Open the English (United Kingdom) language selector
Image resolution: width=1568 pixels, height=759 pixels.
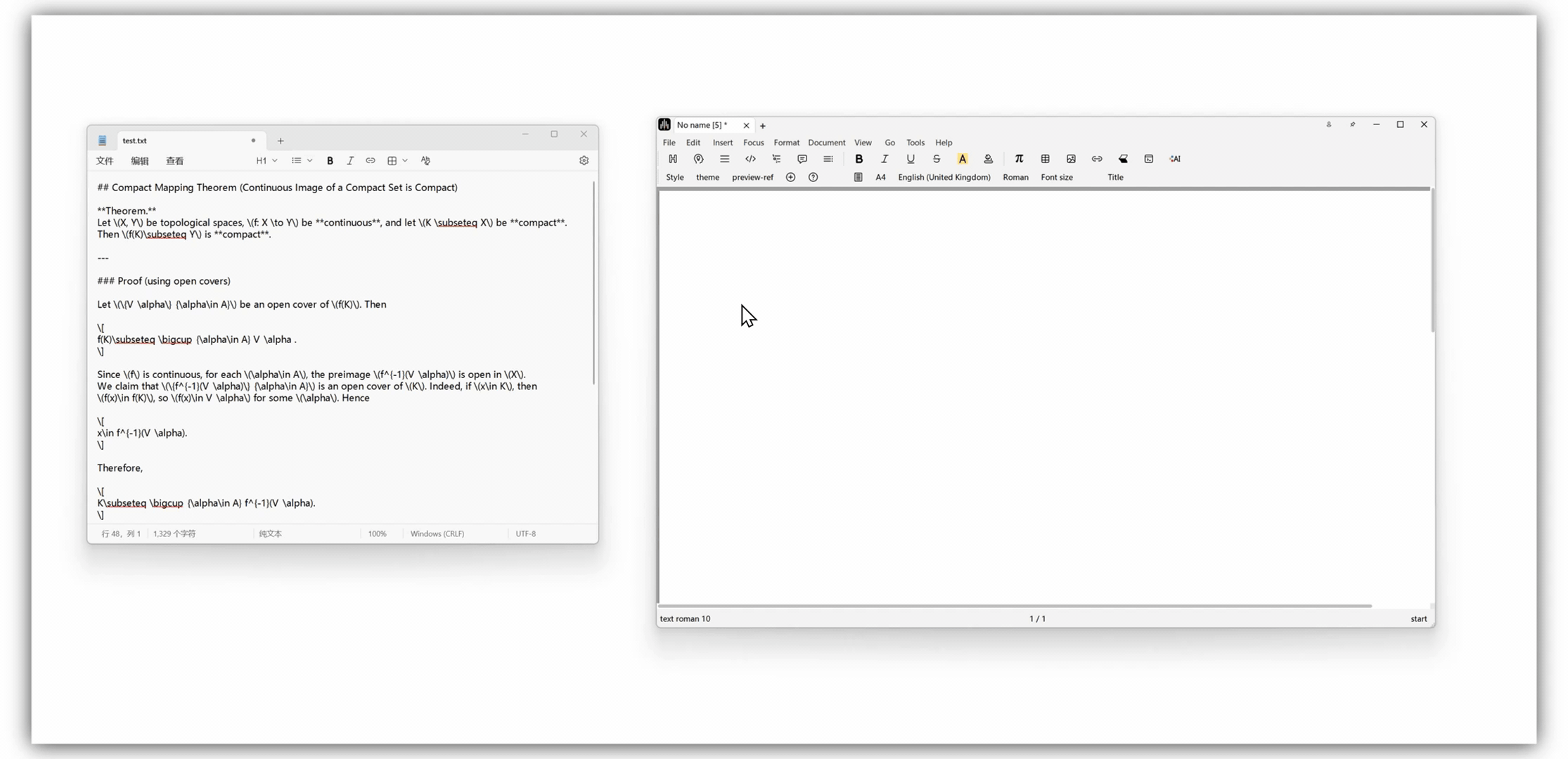[x=944, y=177]
